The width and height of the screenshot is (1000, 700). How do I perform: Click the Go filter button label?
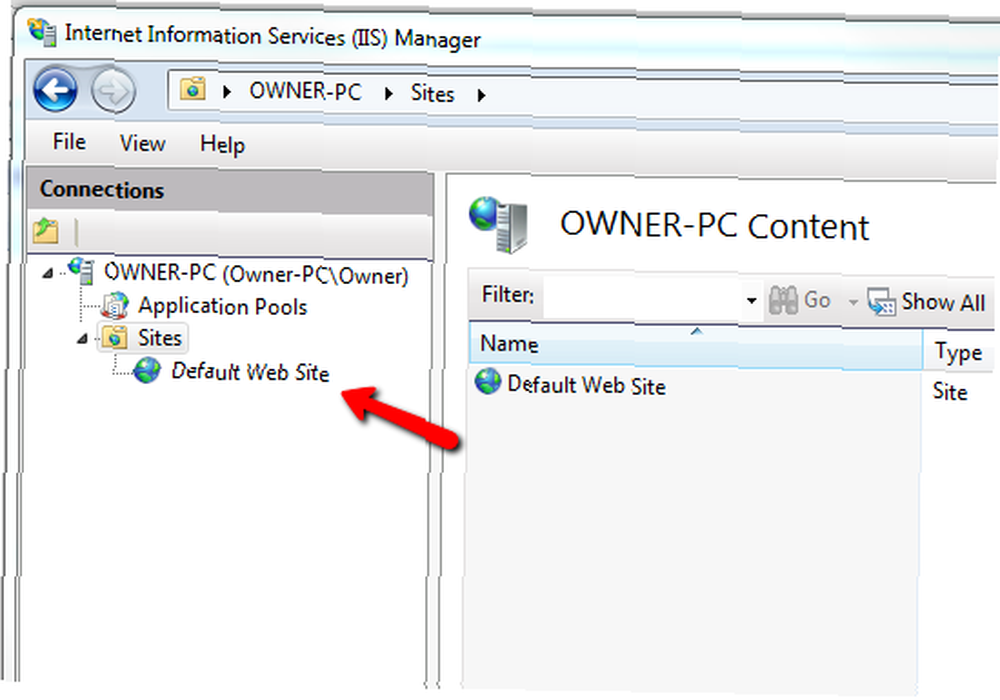[817, 300]
